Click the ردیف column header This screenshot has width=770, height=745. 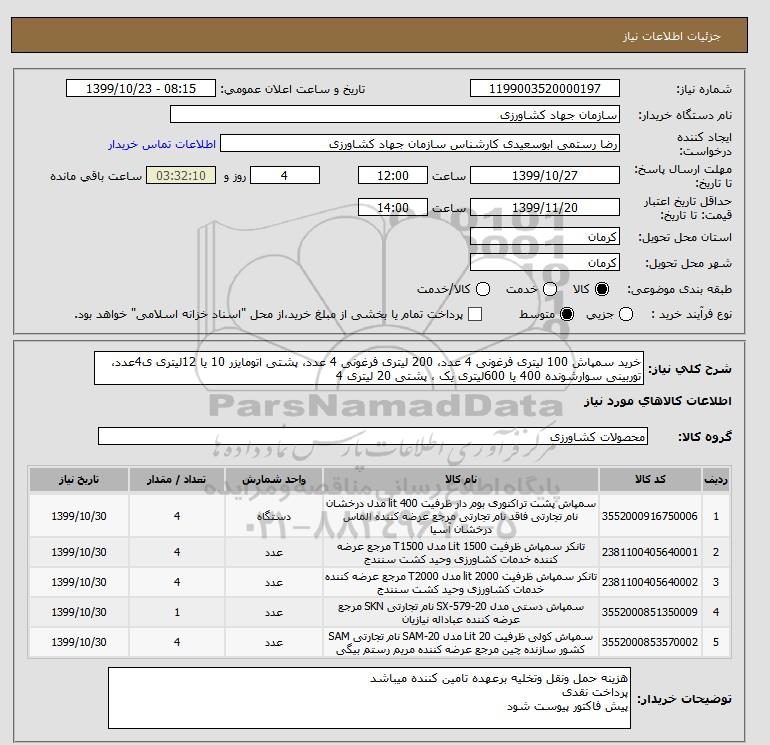click(x=716, y=479)
